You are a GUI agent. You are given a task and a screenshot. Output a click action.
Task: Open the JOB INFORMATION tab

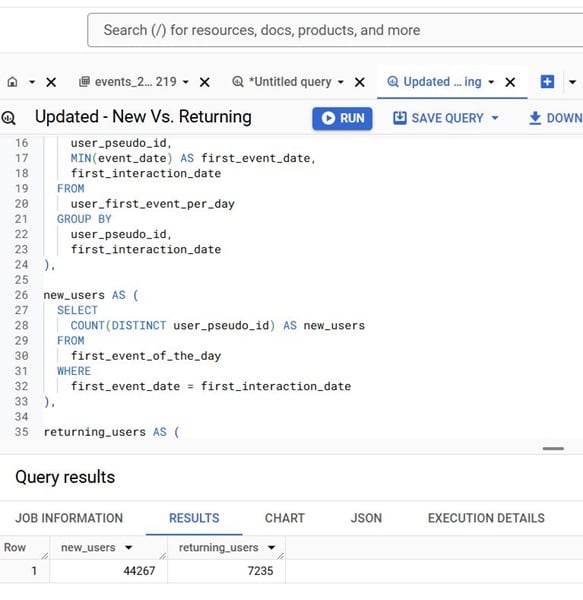coord(69,518)
